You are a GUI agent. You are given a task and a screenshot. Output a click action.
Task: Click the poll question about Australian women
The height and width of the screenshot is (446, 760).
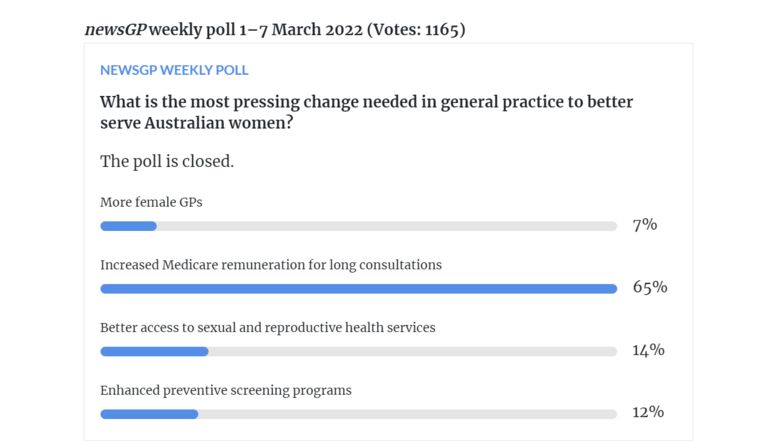(x=366, y=112)
